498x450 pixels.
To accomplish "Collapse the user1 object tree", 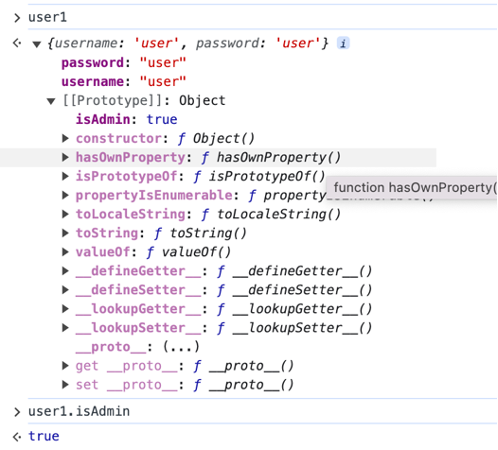I will point(37,44).
